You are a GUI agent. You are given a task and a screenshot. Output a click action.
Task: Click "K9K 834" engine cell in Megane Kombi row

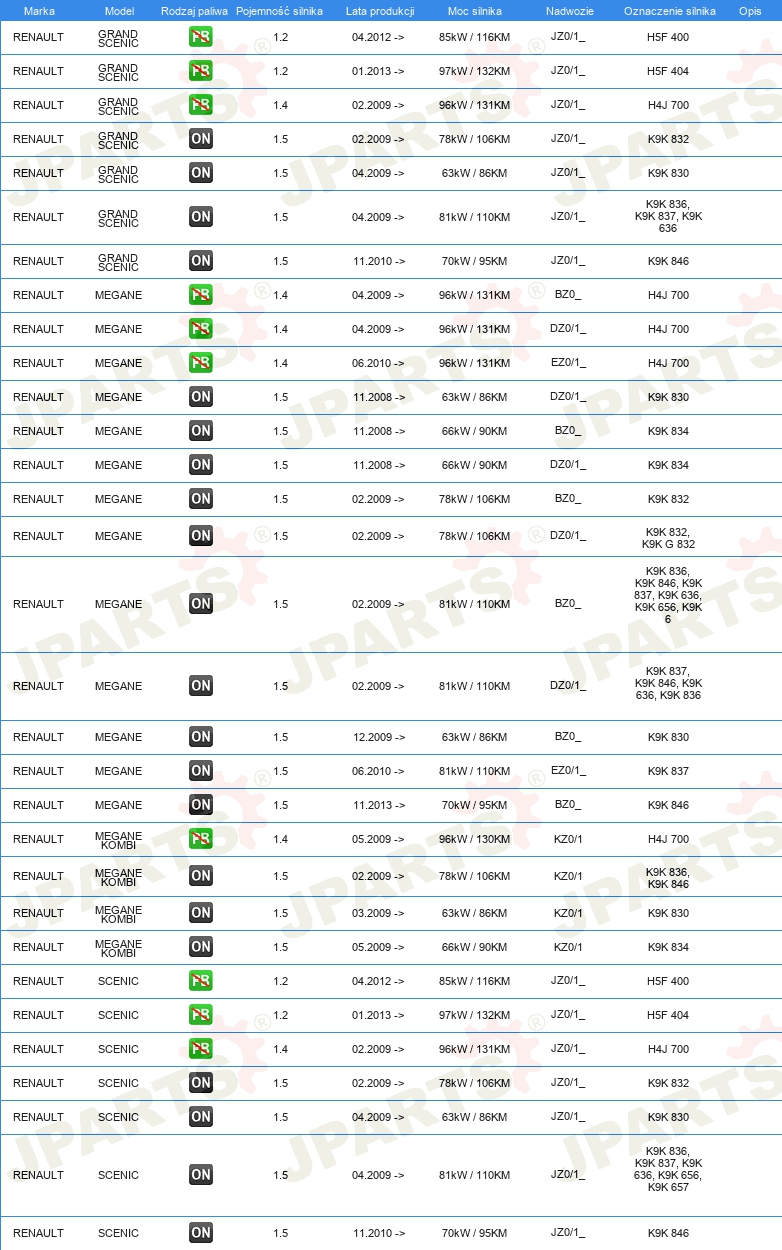[668, 947]
